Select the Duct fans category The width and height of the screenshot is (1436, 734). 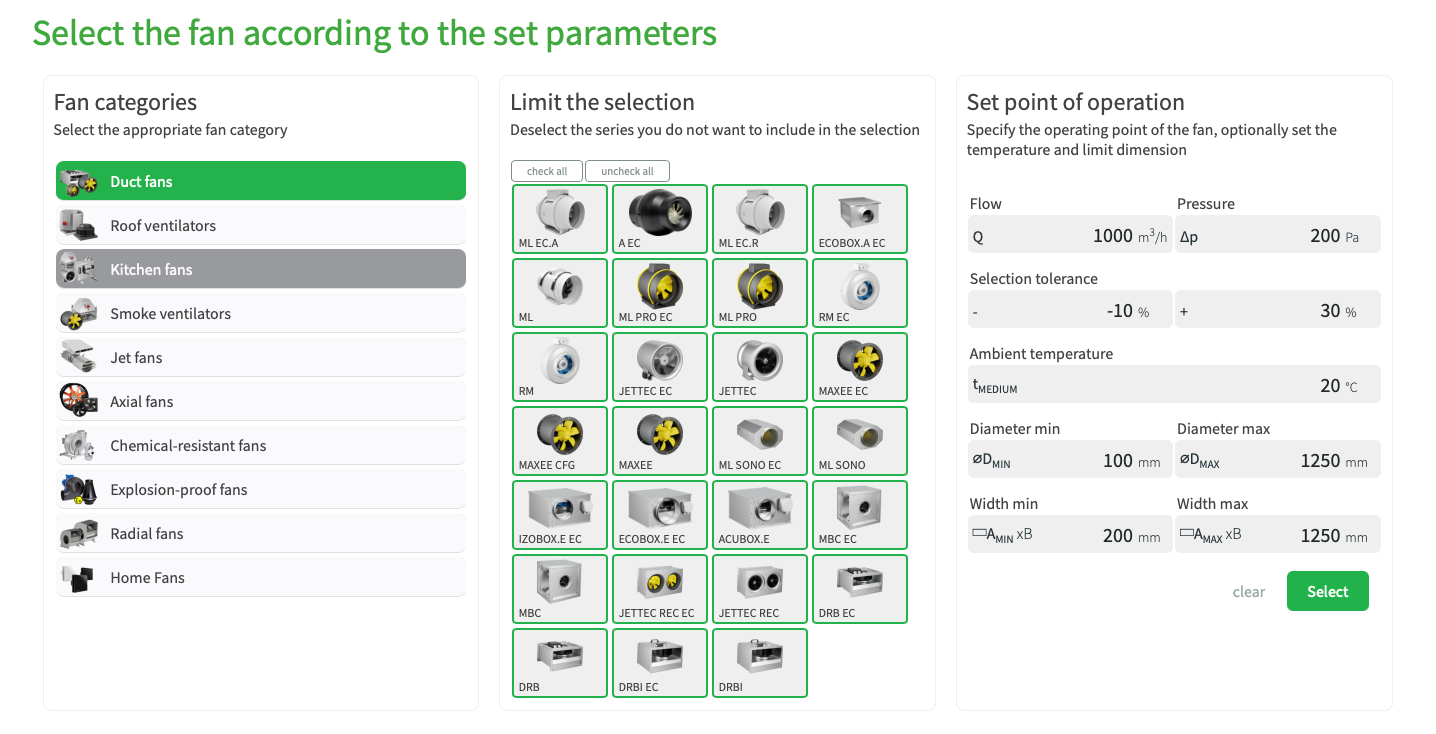(x=261, y=181)
